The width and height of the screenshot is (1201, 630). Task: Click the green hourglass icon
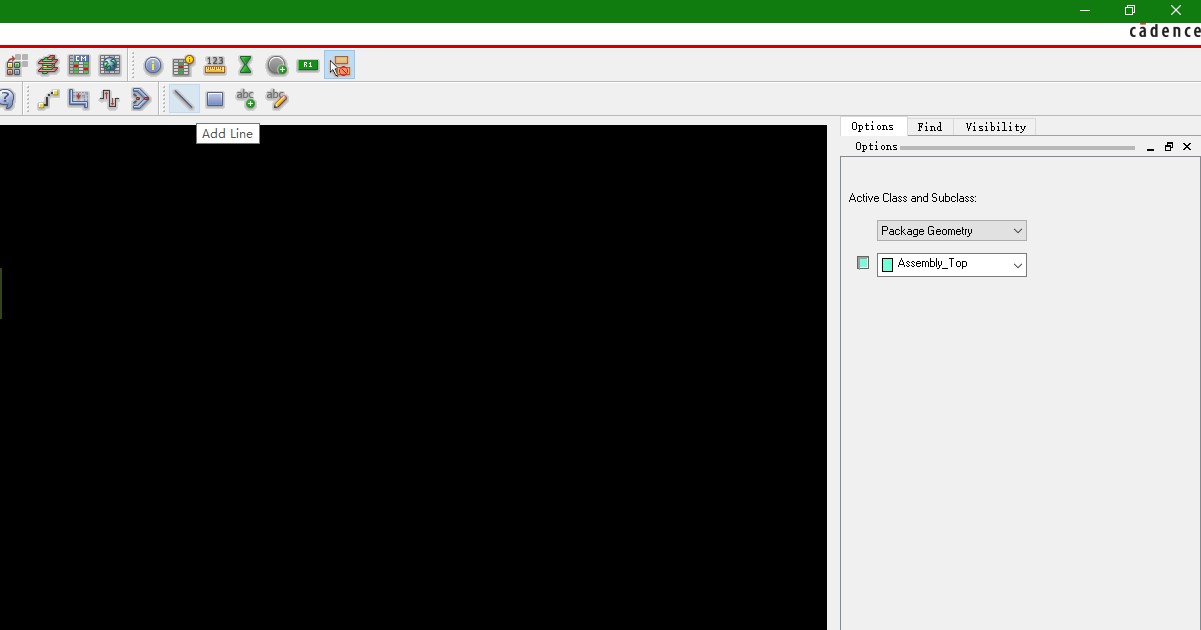point(246,66)
